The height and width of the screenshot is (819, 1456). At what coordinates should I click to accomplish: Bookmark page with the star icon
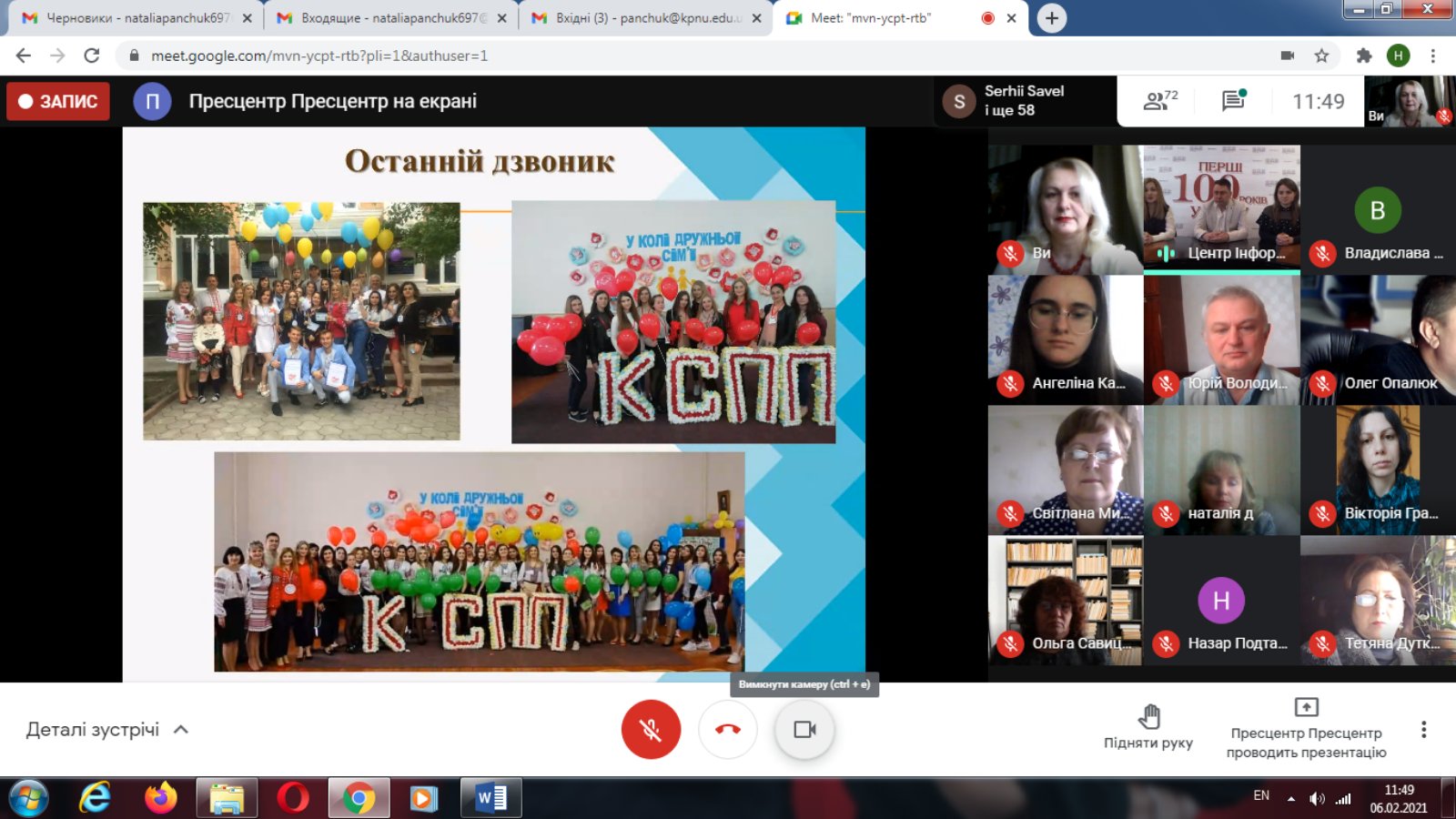pyautogui.click(x=1321, y=56)
